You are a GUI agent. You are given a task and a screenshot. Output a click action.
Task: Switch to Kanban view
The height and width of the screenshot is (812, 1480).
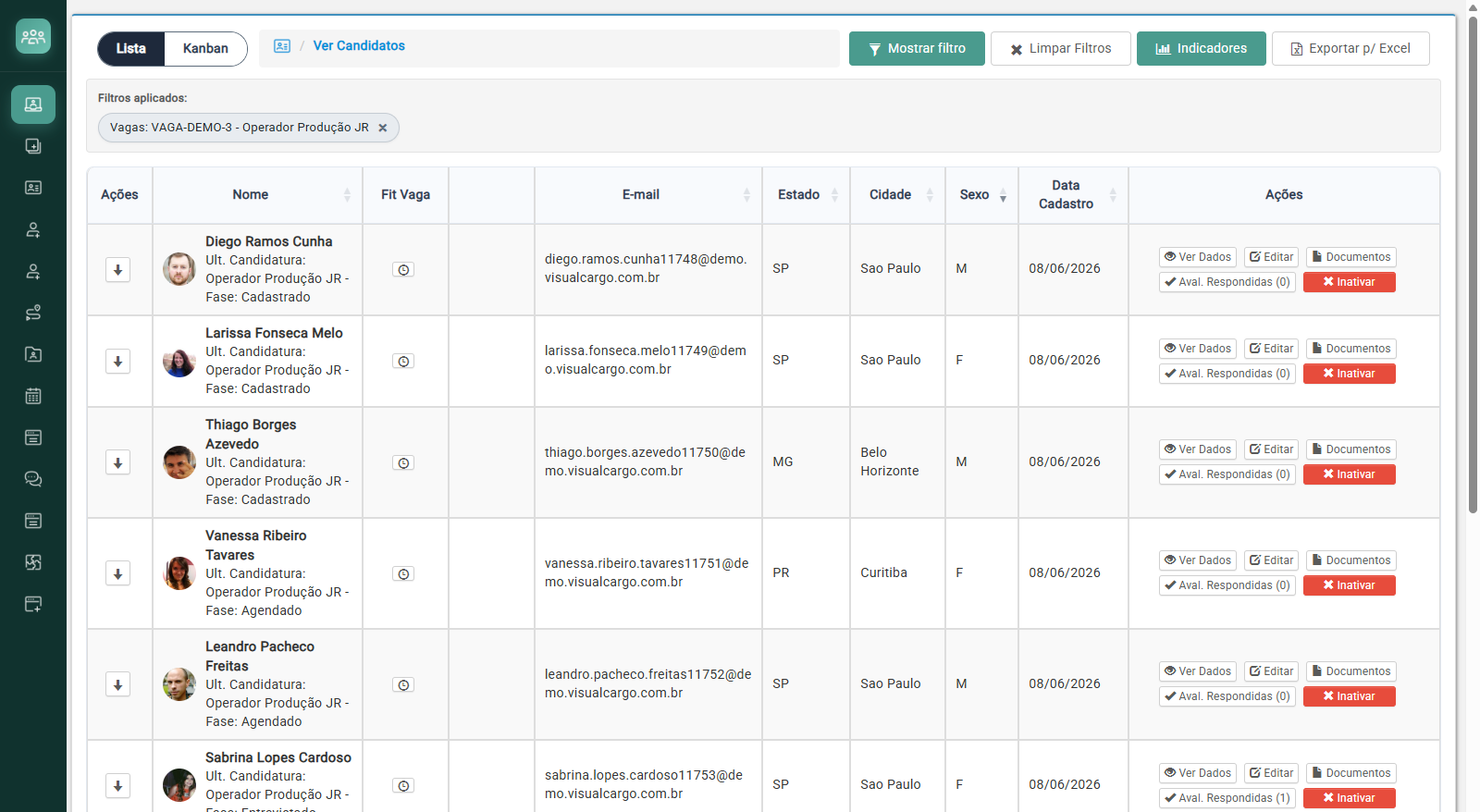click(205, 49)
